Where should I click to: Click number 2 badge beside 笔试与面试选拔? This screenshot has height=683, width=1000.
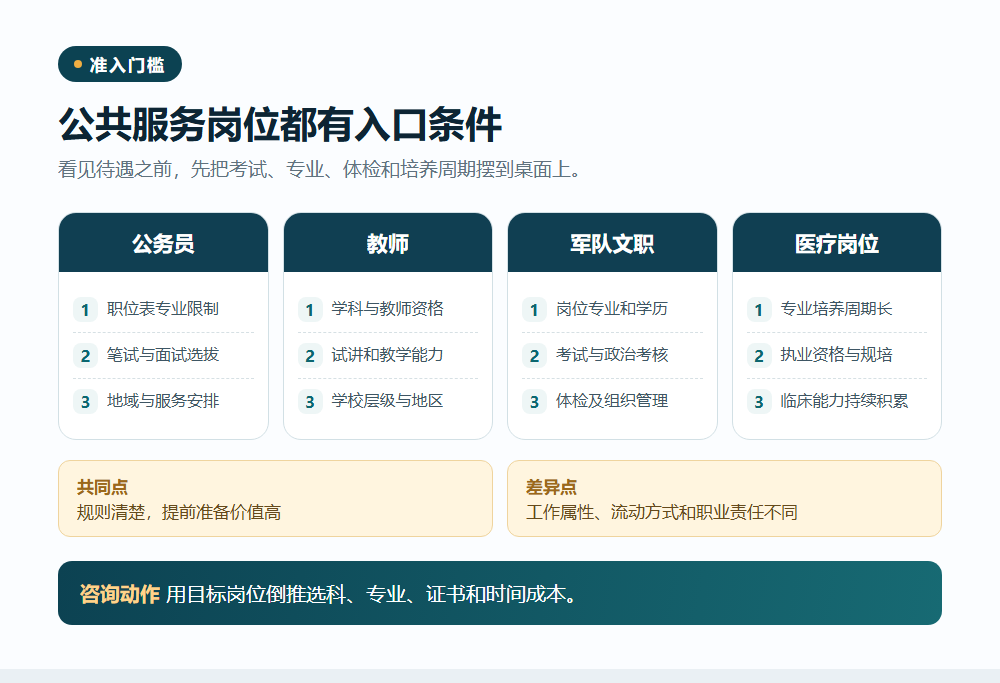tap(85, 356)
